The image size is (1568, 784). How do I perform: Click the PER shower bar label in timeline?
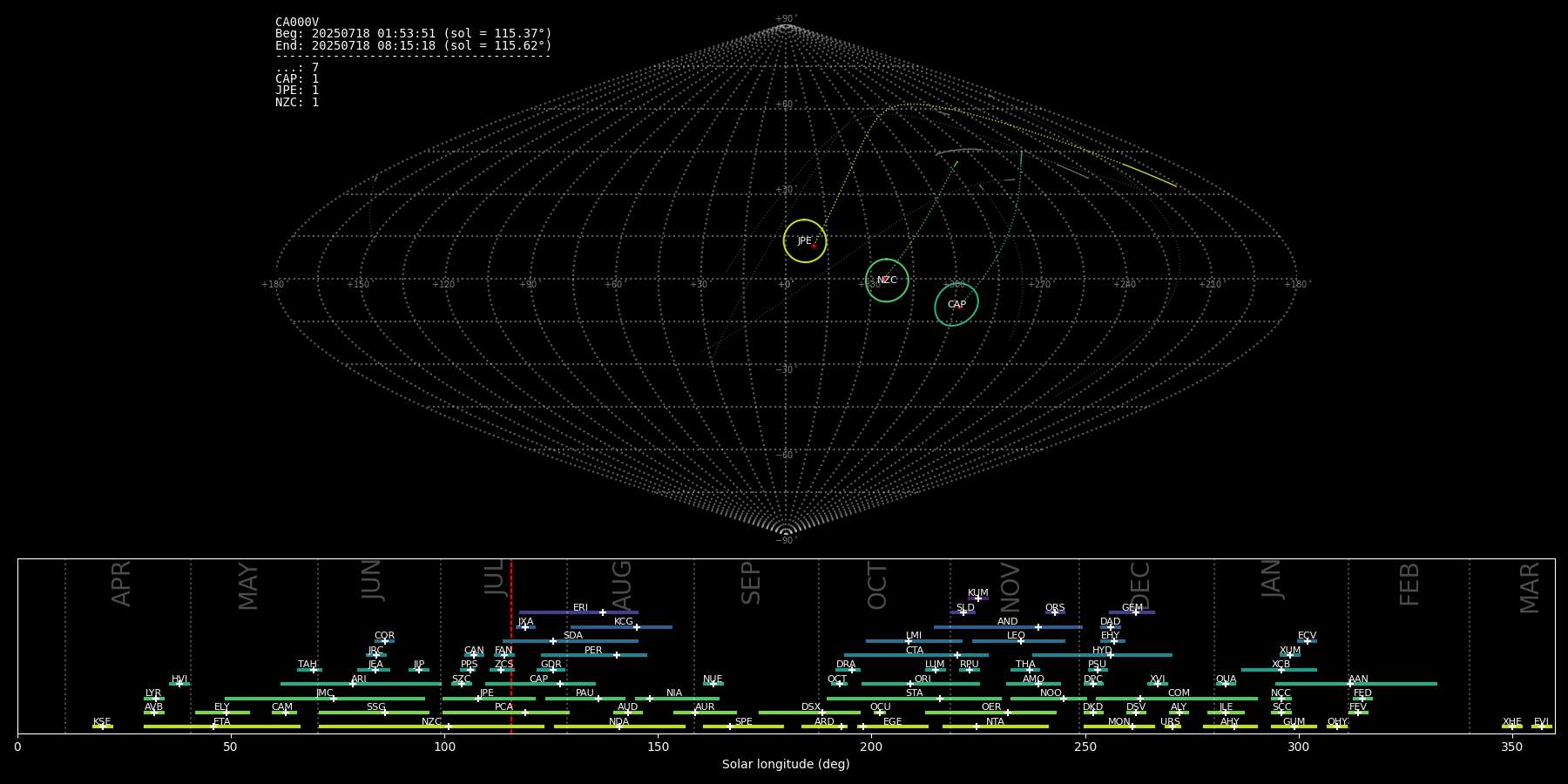pyautogui.click(x=593, y=651)
